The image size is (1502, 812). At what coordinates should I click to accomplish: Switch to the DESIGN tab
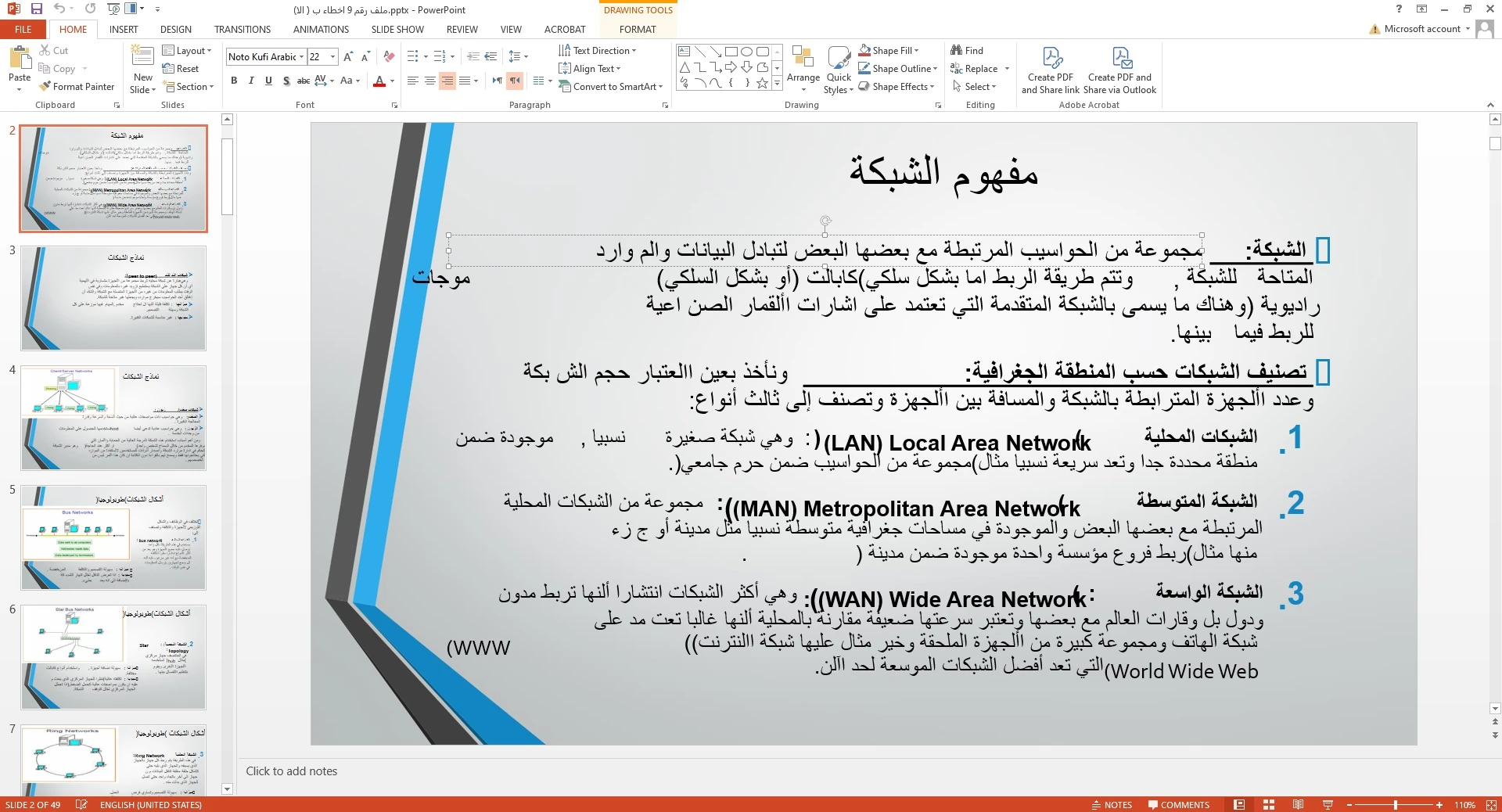point(176,29)
